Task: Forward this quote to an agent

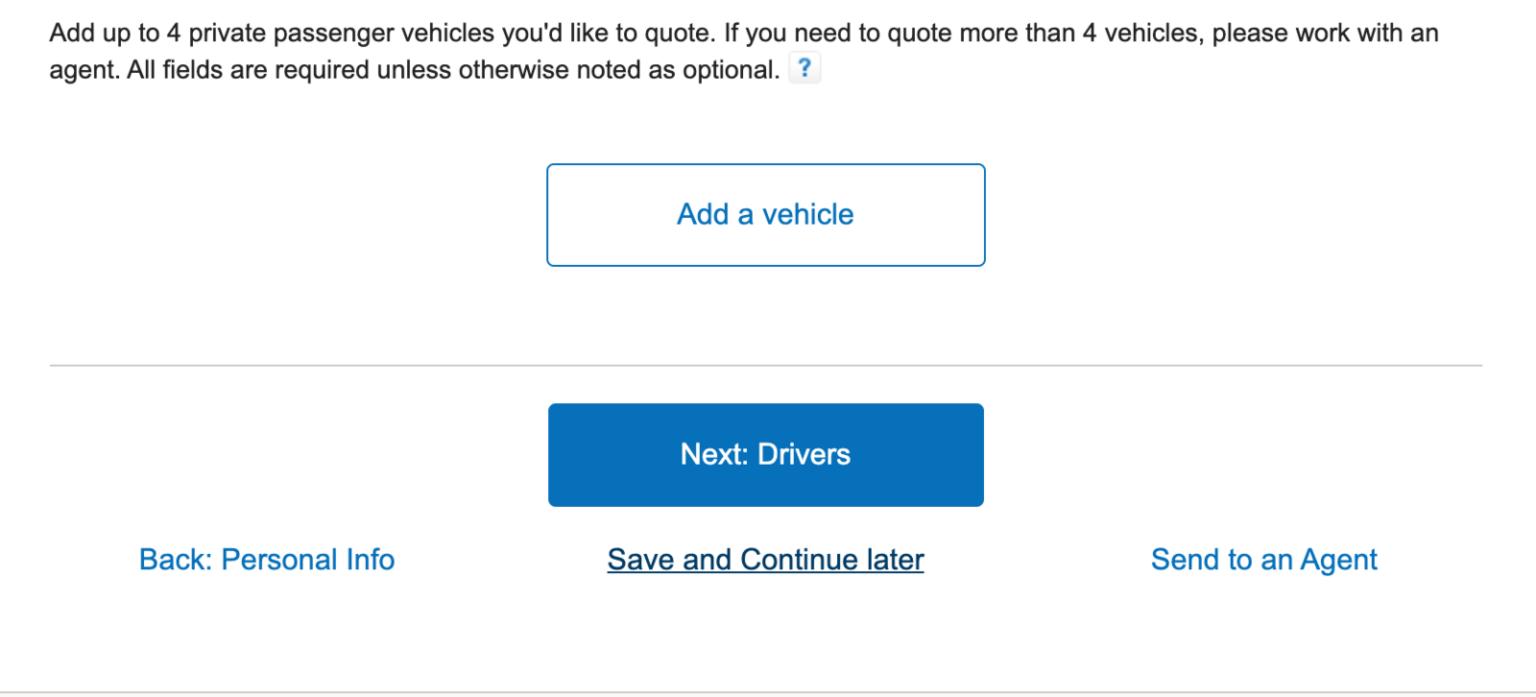Action: pyautogui.click(x=1264, y=559)
